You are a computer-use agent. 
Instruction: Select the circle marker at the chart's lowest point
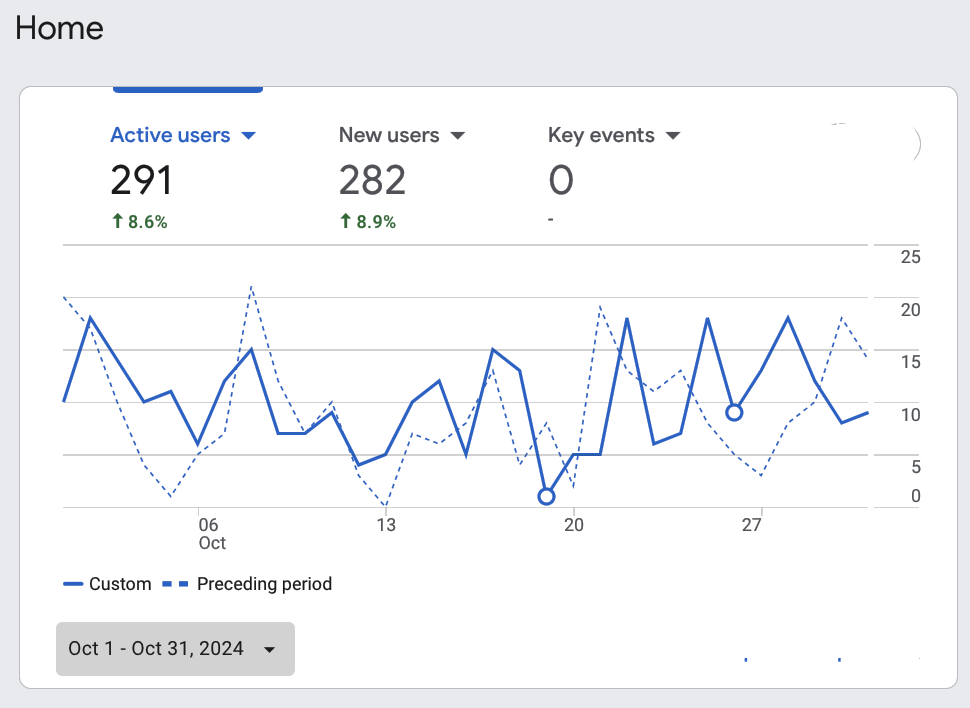click(x=546, y=496)
